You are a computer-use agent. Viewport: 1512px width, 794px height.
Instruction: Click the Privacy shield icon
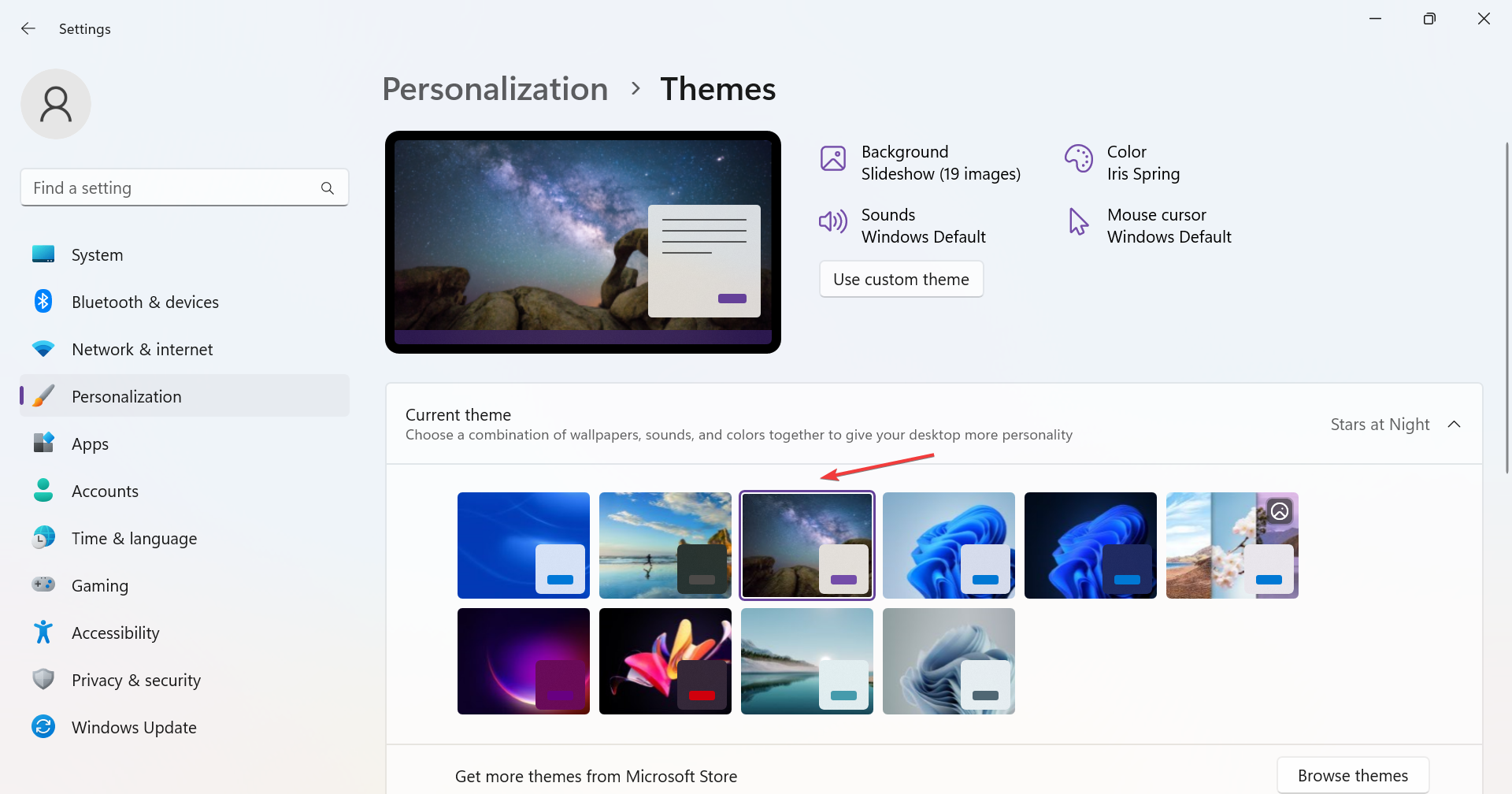pyautogui.click(x=43, y=679)
